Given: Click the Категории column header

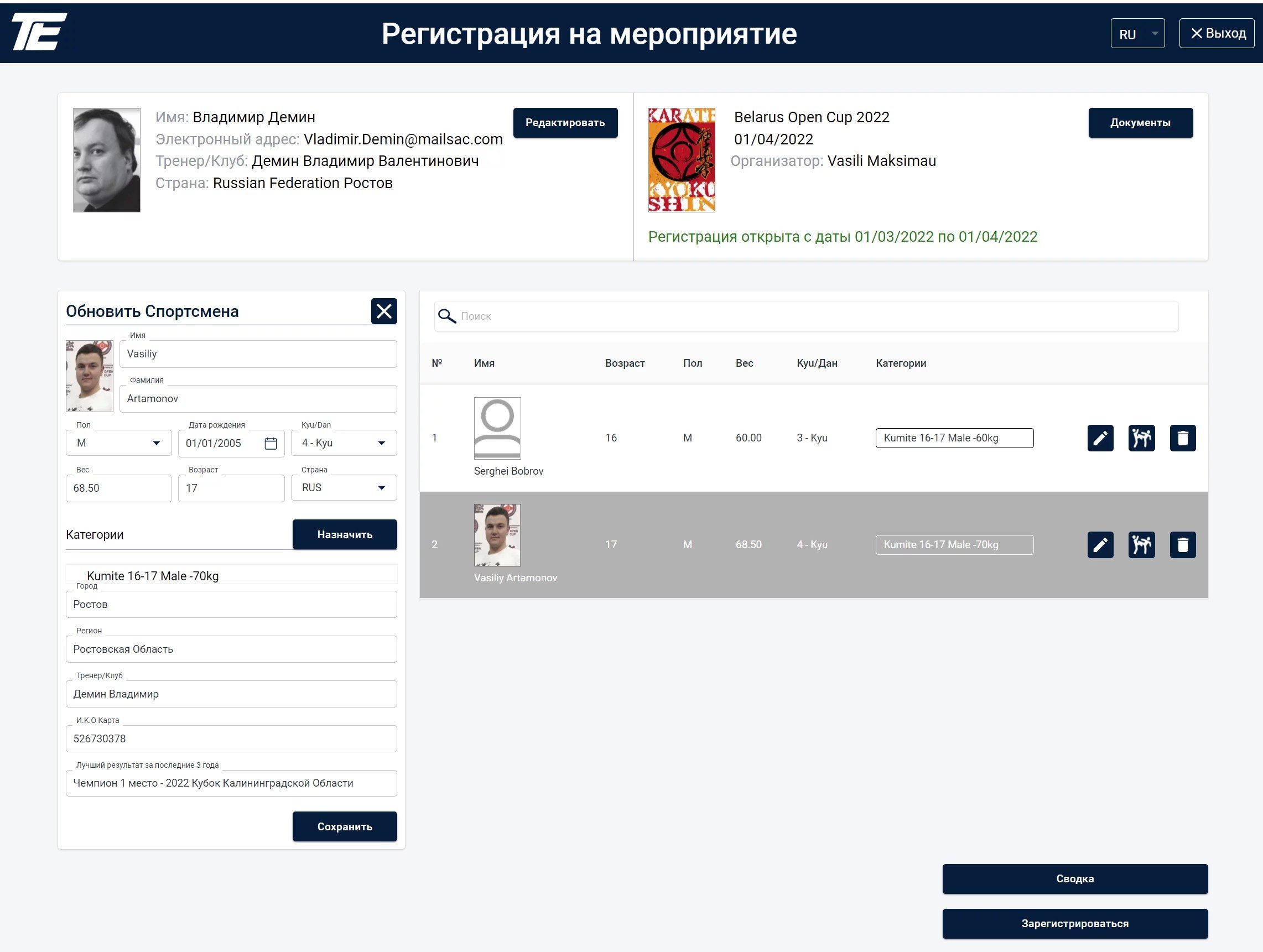Looking at the screenshot, I should pos(901,363).
